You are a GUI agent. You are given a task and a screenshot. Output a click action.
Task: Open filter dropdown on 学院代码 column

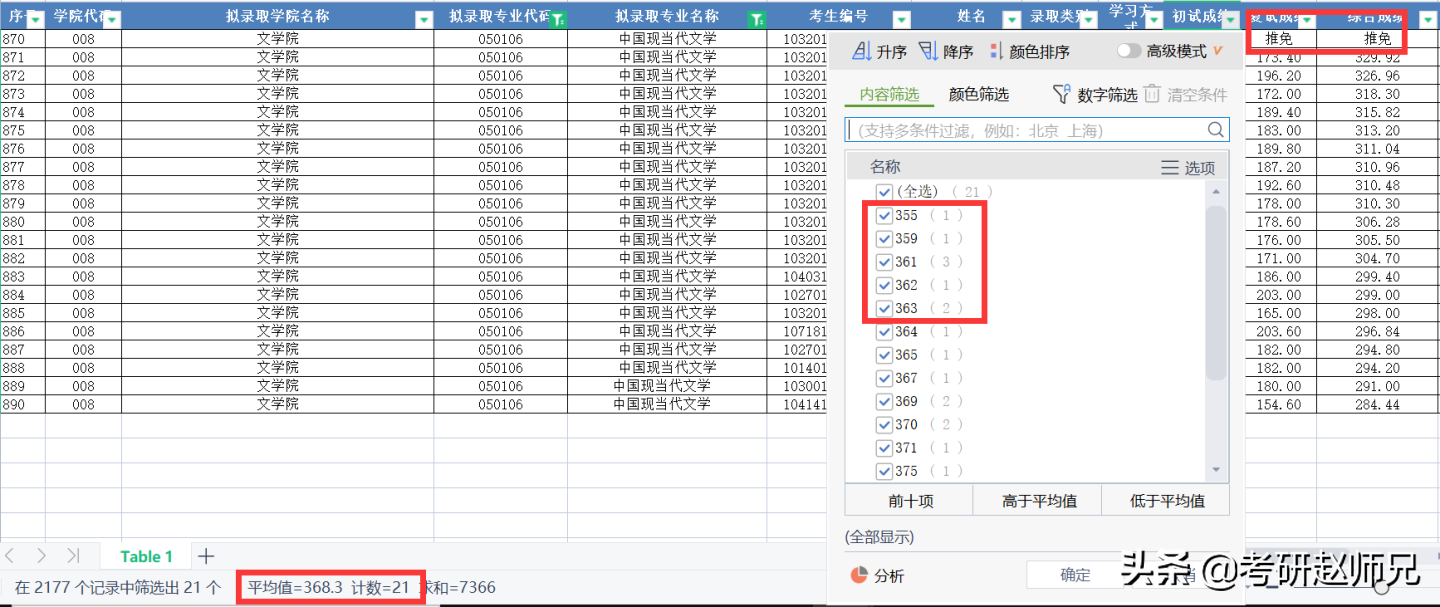coord(110,17)
